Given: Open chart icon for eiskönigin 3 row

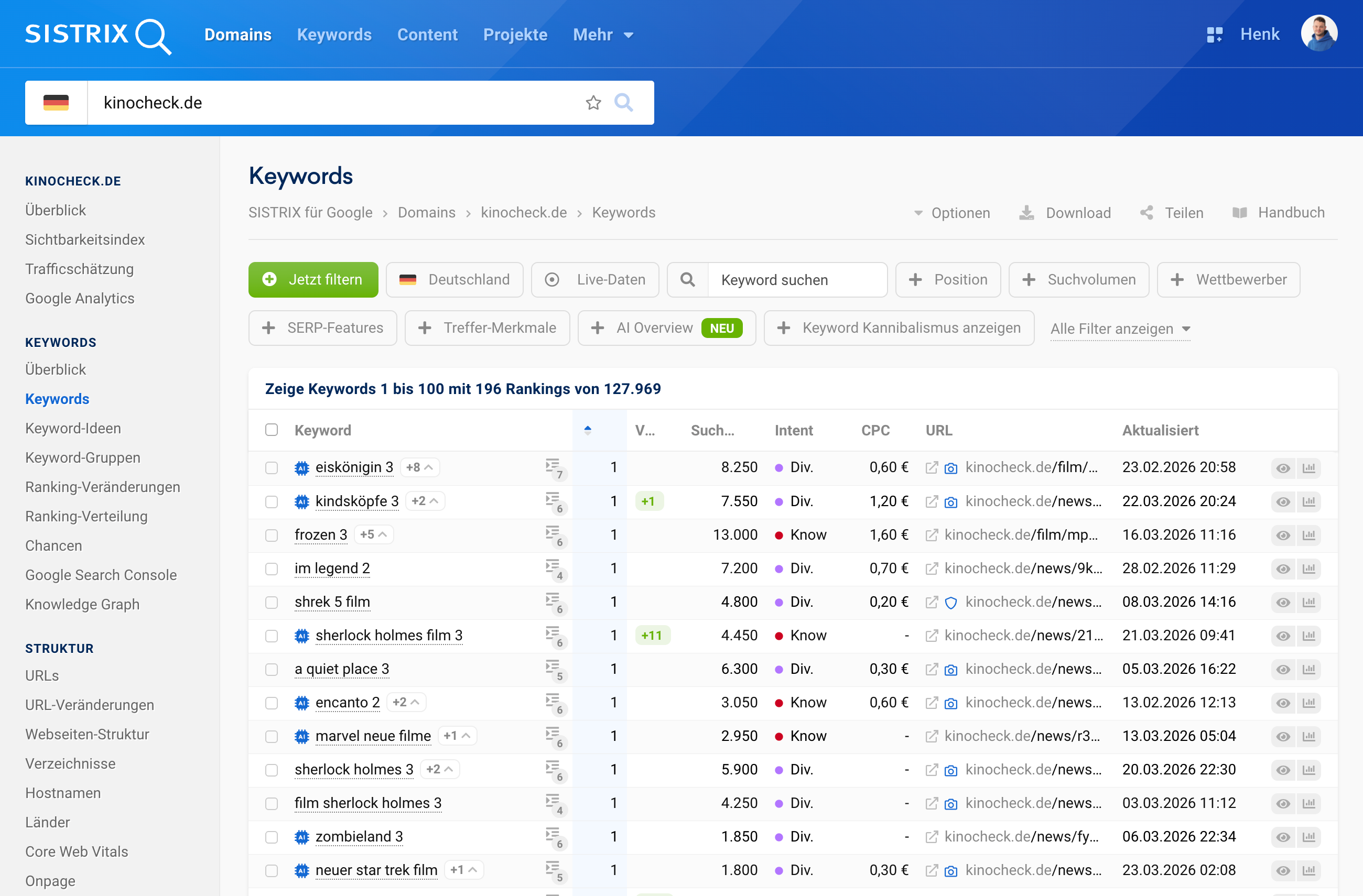Looking at the screenshot, I should point(1308,468).
